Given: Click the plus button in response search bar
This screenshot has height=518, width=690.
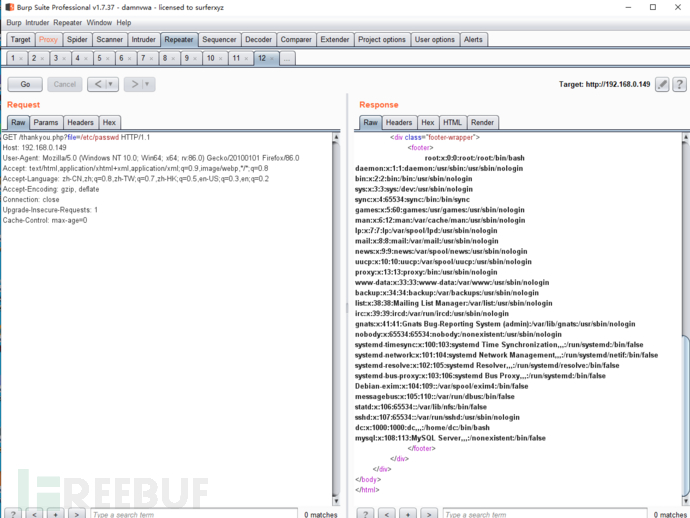Looking at the screenshot, I should [407, 514].
